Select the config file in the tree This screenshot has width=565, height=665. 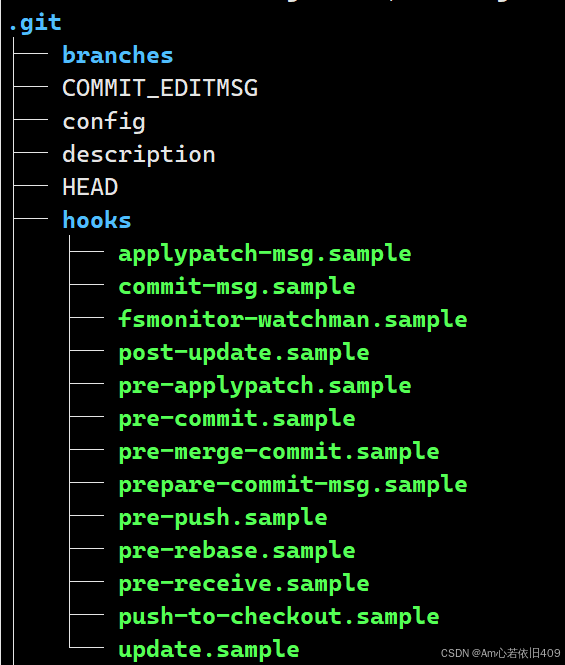coord(104,122)
